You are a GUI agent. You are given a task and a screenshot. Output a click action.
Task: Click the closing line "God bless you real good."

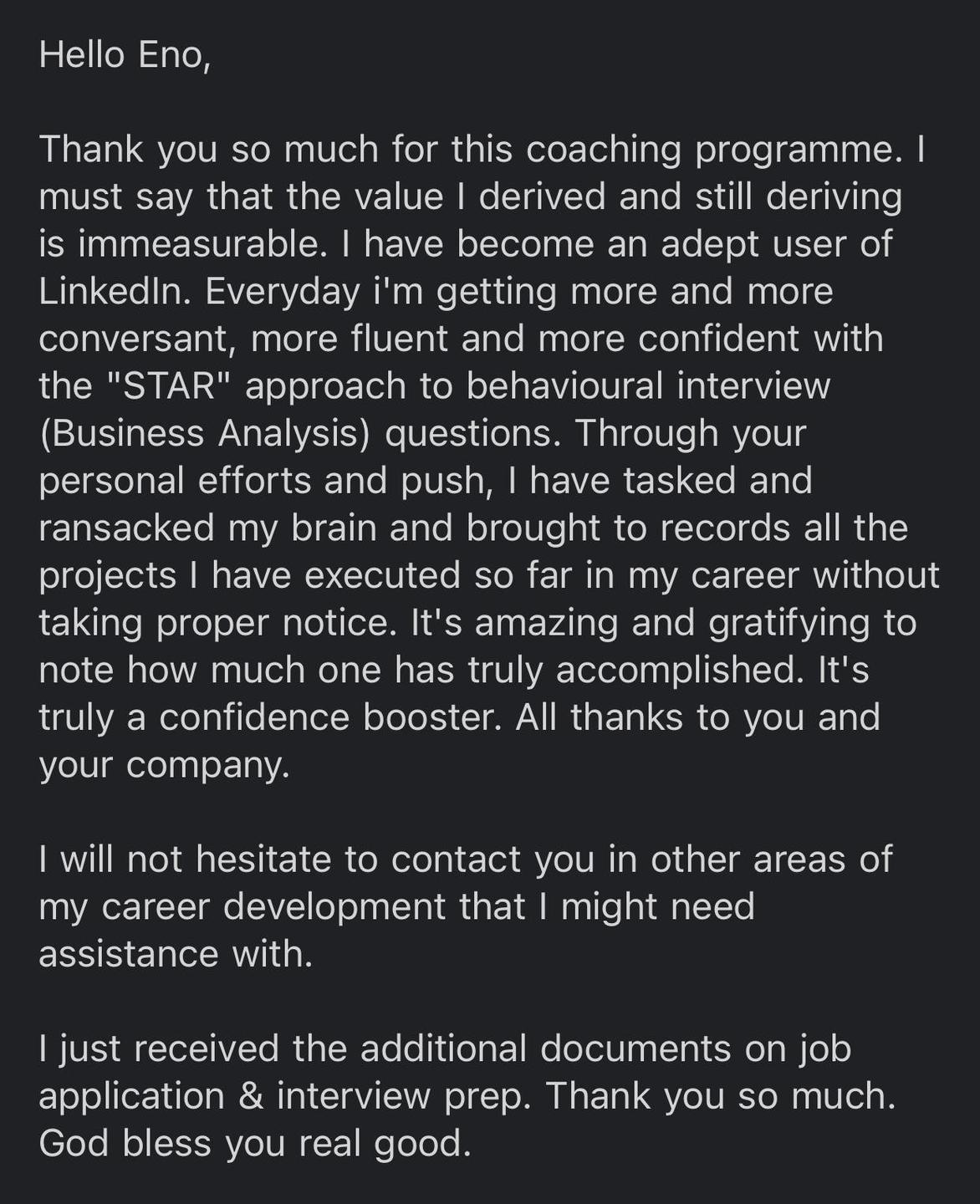255,1144
